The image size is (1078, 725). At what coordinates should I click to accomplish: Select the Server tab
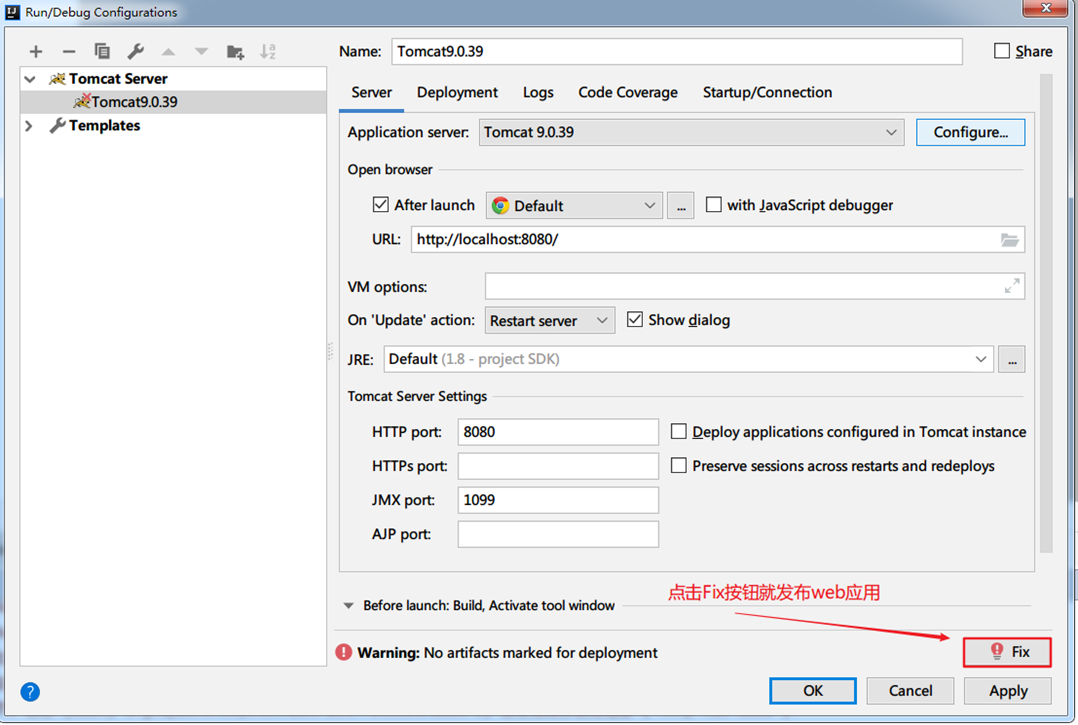(371, 93)
